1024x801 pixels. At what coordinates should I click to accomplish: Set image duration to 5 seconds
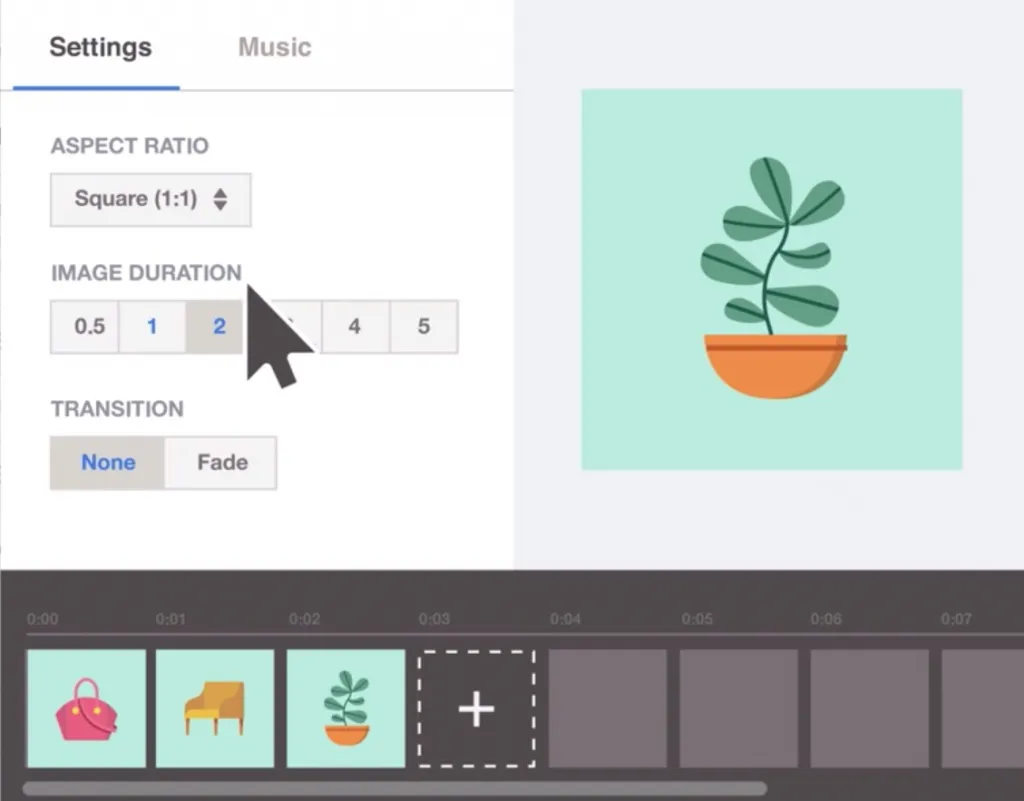pos(424,327)
